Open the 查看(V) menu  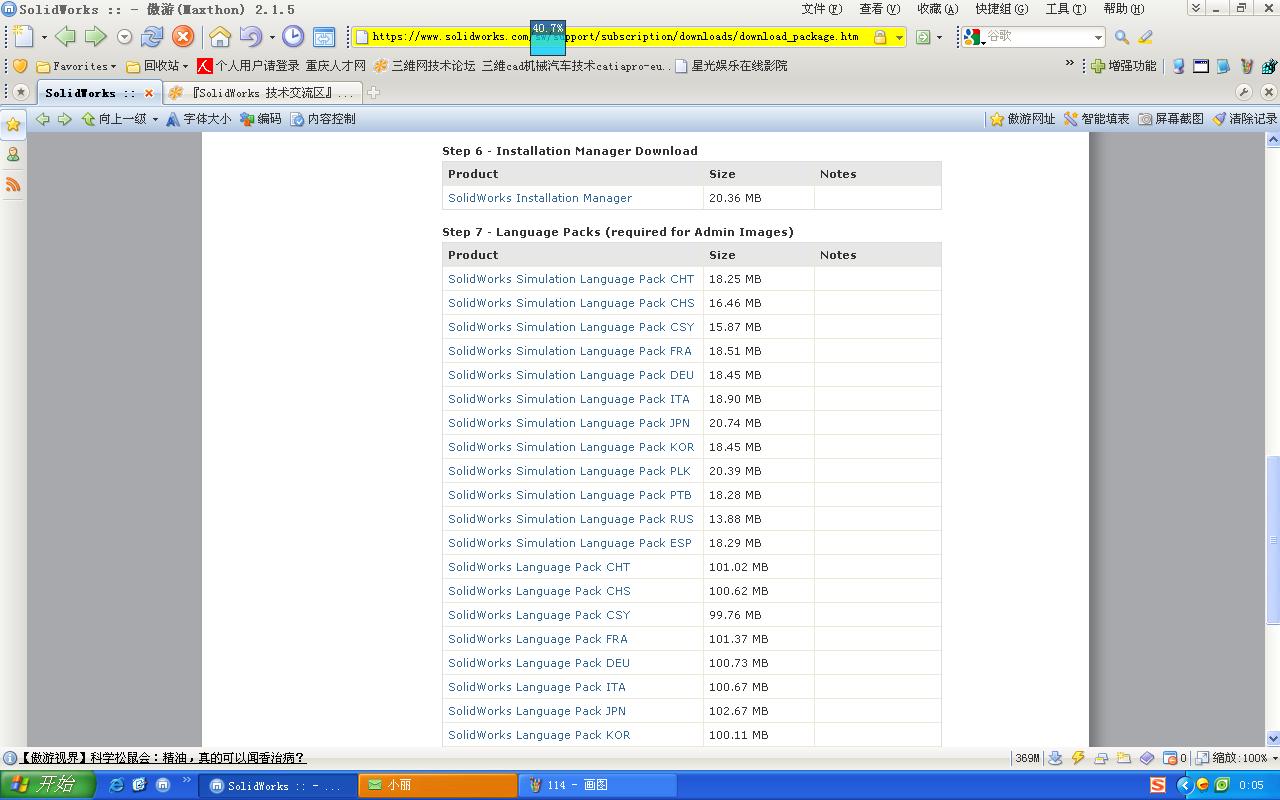tap(879, 9)
